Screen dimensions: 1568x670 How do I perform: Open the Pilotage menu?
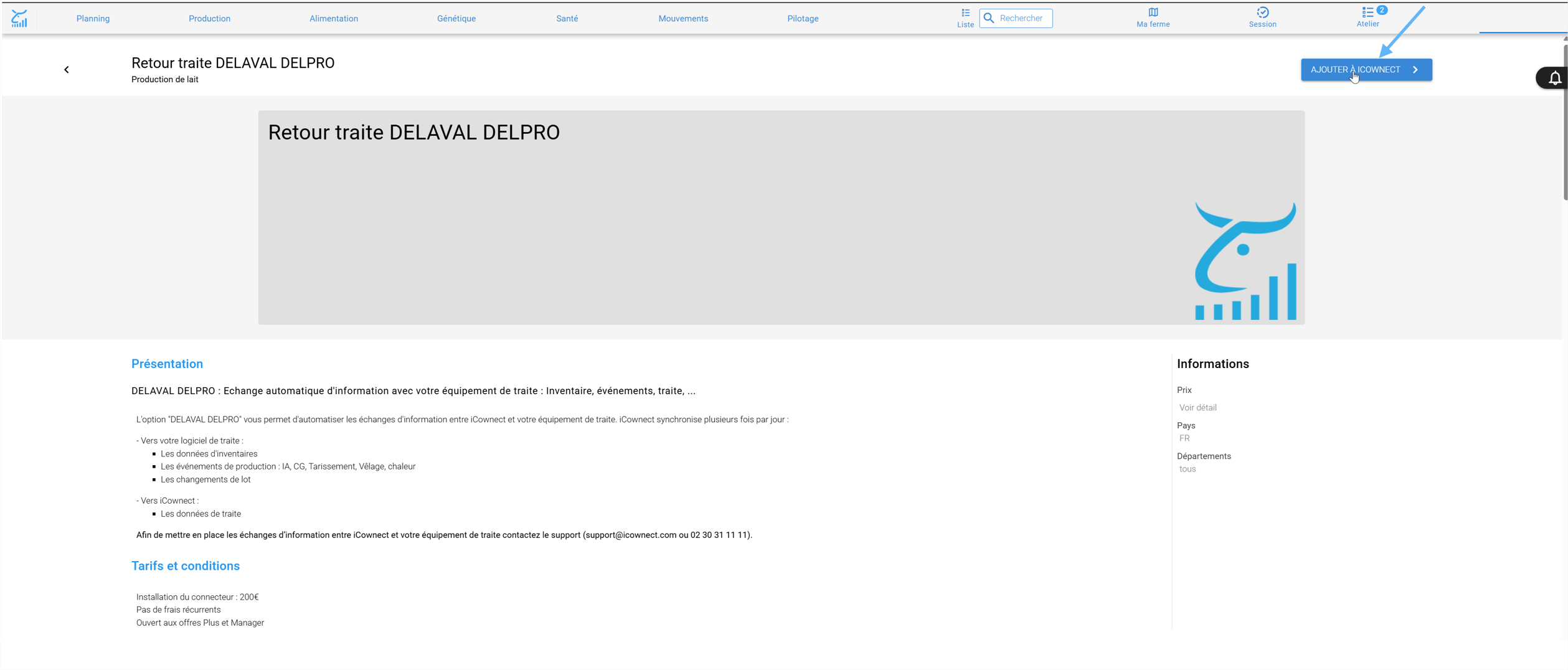point(802,19)
